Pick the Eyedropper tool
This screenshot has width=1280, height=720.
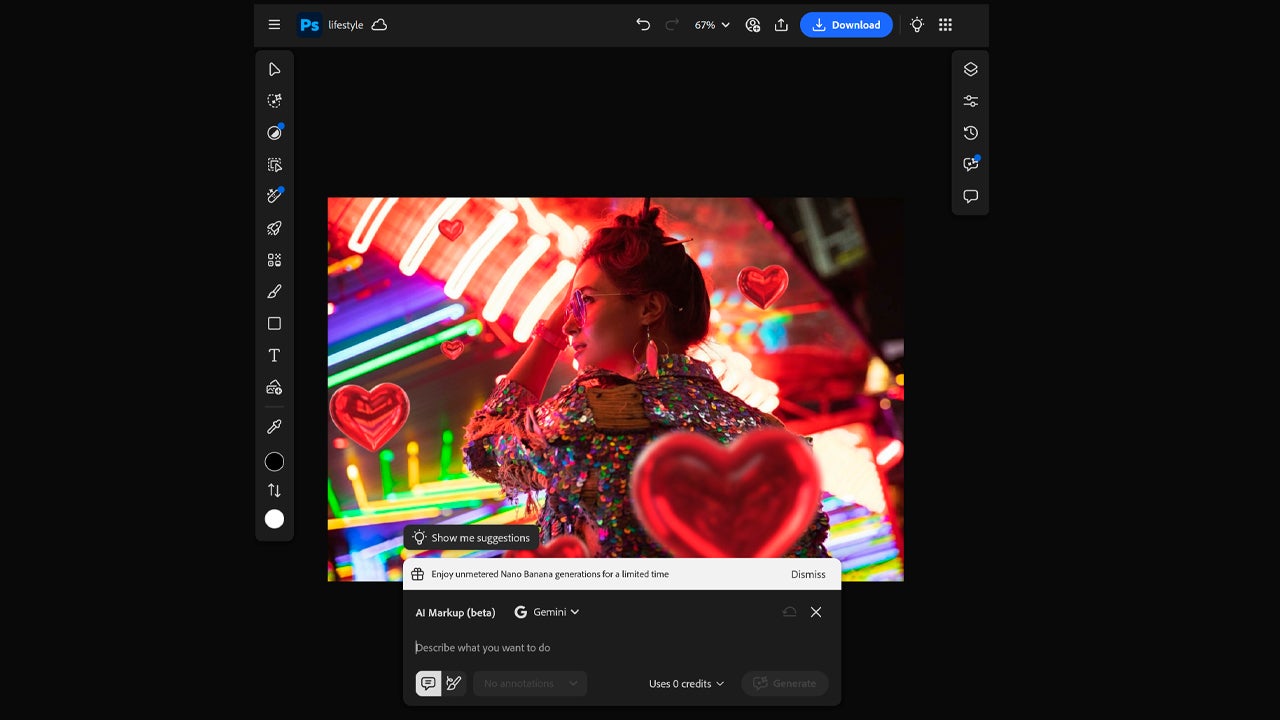pos(274,427)
